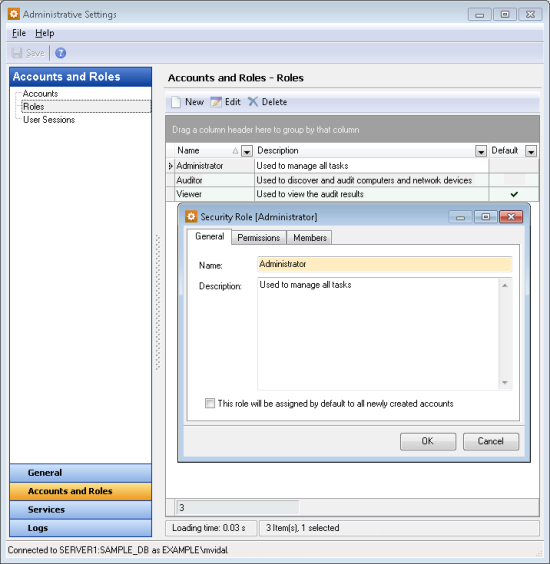Click the New role page icon
The width and height of the screenshot is (550, 564).
(176, 102)
